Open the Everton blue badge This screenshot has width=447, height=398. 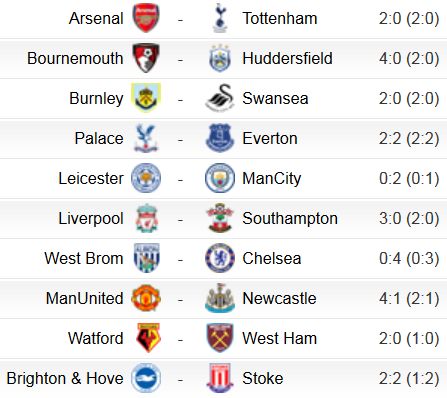[220, 138]
